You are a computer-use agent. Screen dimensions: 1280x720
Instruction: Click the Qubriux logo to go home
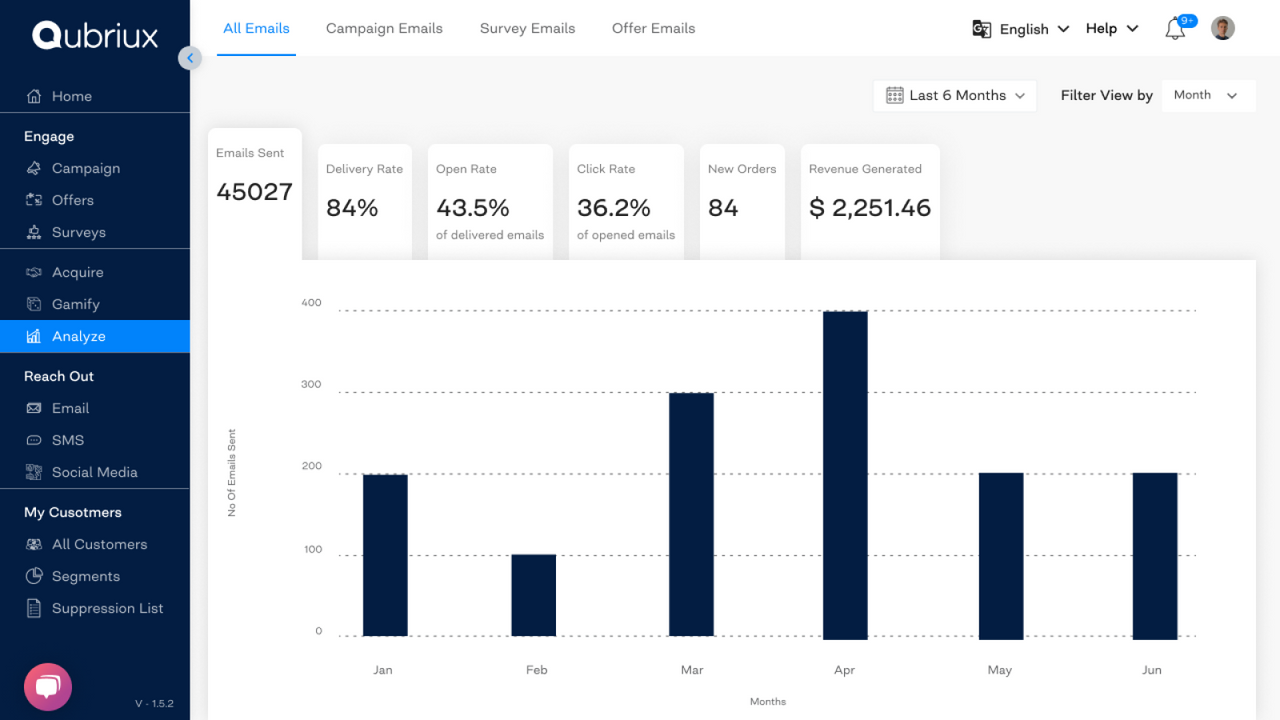94,35
